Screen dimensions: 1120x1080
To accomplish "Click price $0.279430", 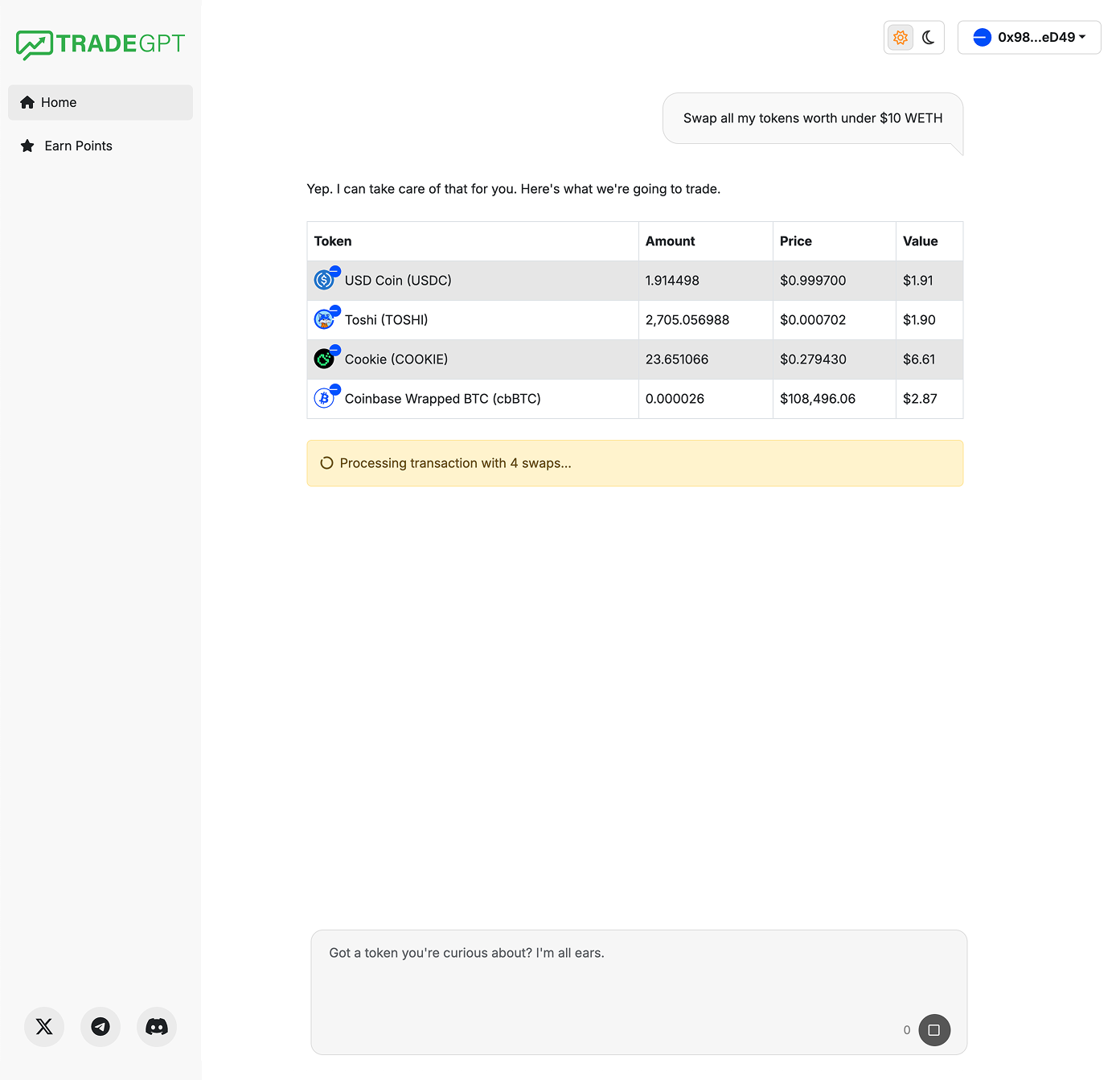I will (813, 359).
